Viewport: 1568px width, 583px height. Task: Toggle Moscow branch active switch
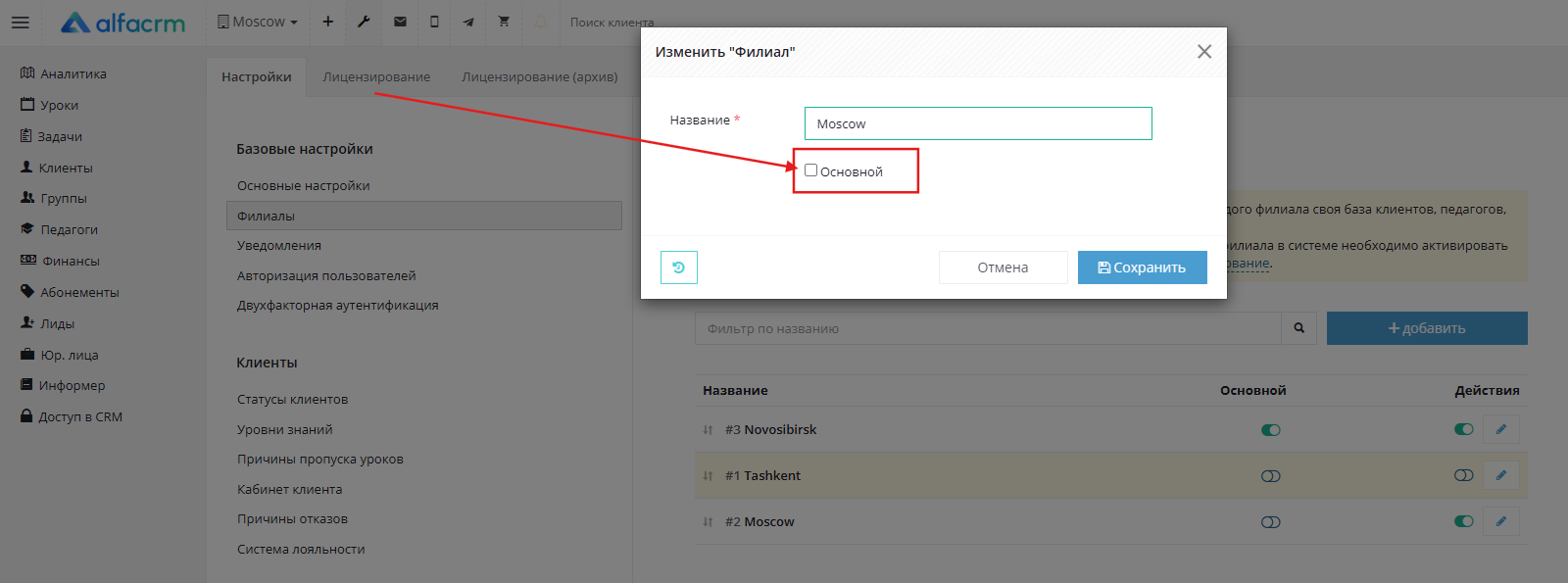pos(1463,521)
